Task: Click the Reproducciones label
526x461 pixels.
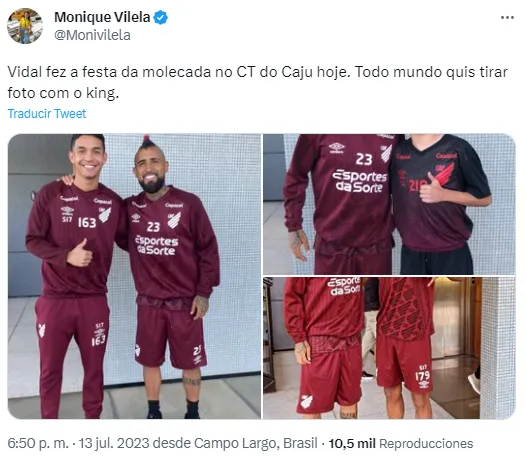Action: click(x=426, y=444)
